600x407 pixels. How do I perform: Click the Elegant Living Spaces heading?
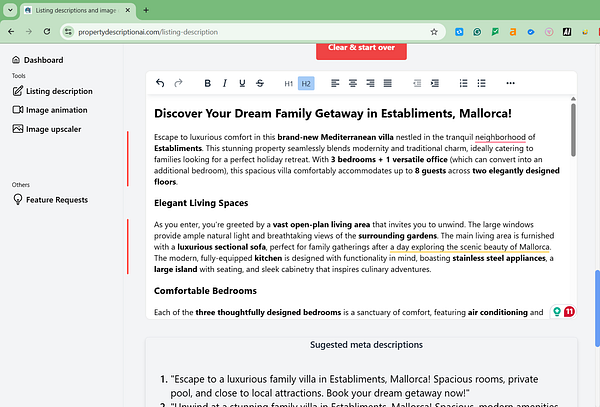(x=201, y=203)
